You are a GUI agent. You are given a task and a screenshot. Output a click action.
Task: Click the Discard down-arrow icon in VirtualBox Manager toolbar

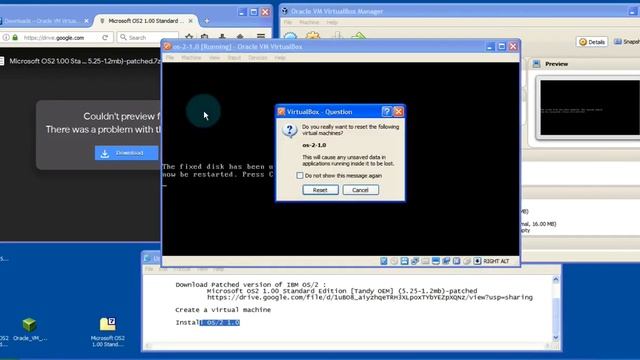pos(337,36)
